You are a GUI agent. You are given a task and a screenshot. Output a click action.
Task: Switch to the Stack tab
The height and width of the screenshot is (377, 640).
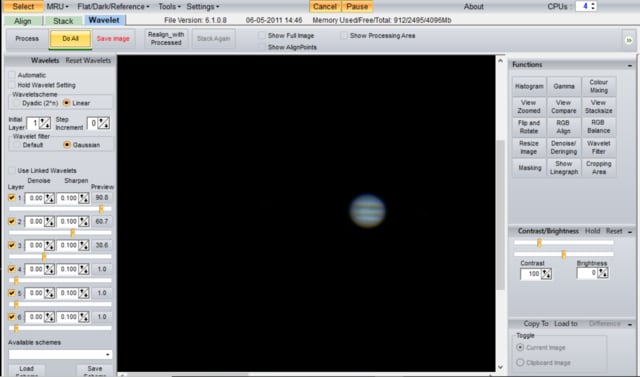pyautogui.click(x=63, y=21)
